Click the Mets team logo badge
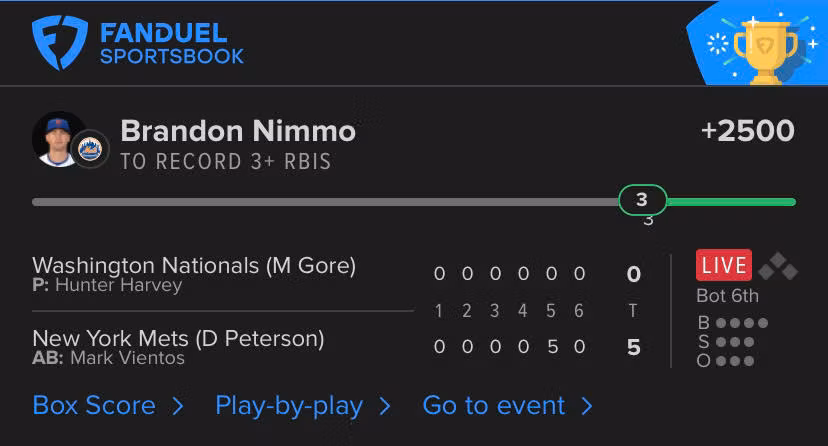This screenshot has width=828, height=446. pyautogui.click(x=92, y=148)
